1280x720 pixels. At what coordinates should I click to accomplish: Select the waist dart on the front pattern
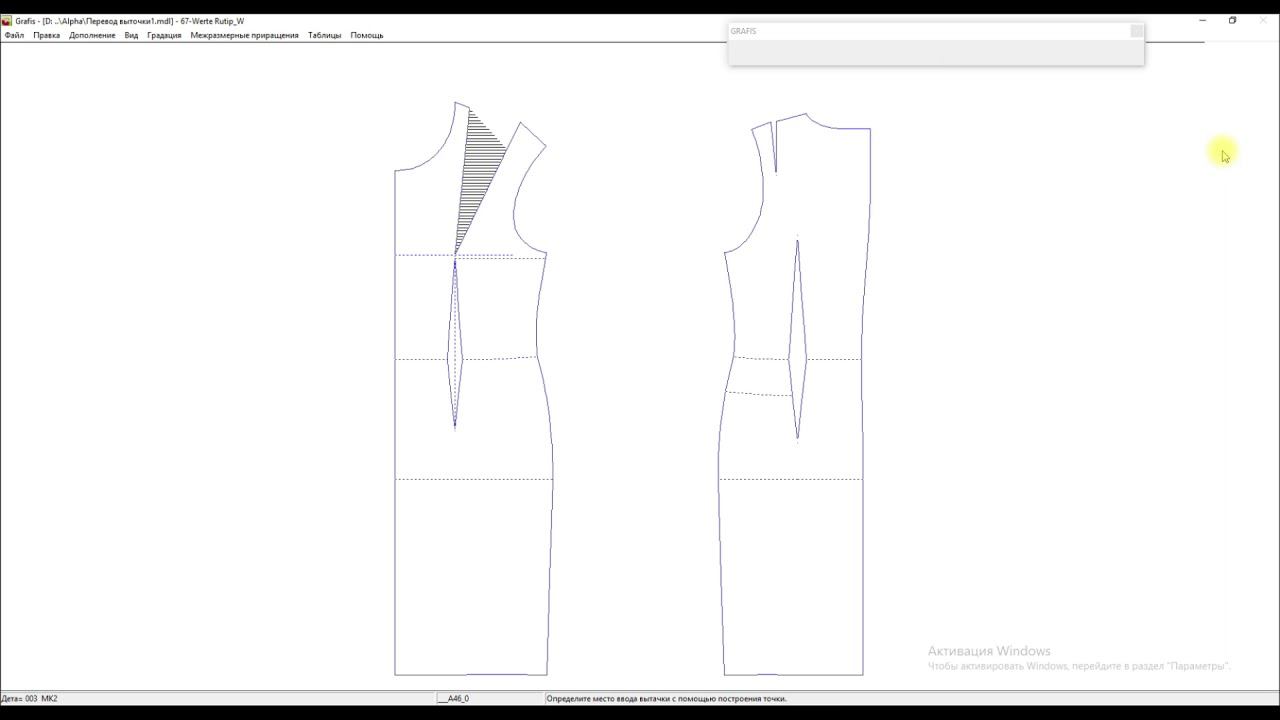[455, 343]
